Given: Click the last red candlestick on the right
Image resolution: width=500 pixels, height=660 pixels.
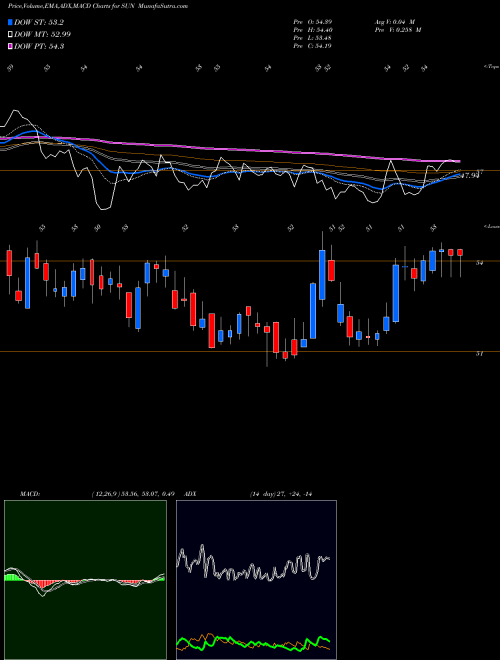Looking at the screenshot, I should (460, 253).
